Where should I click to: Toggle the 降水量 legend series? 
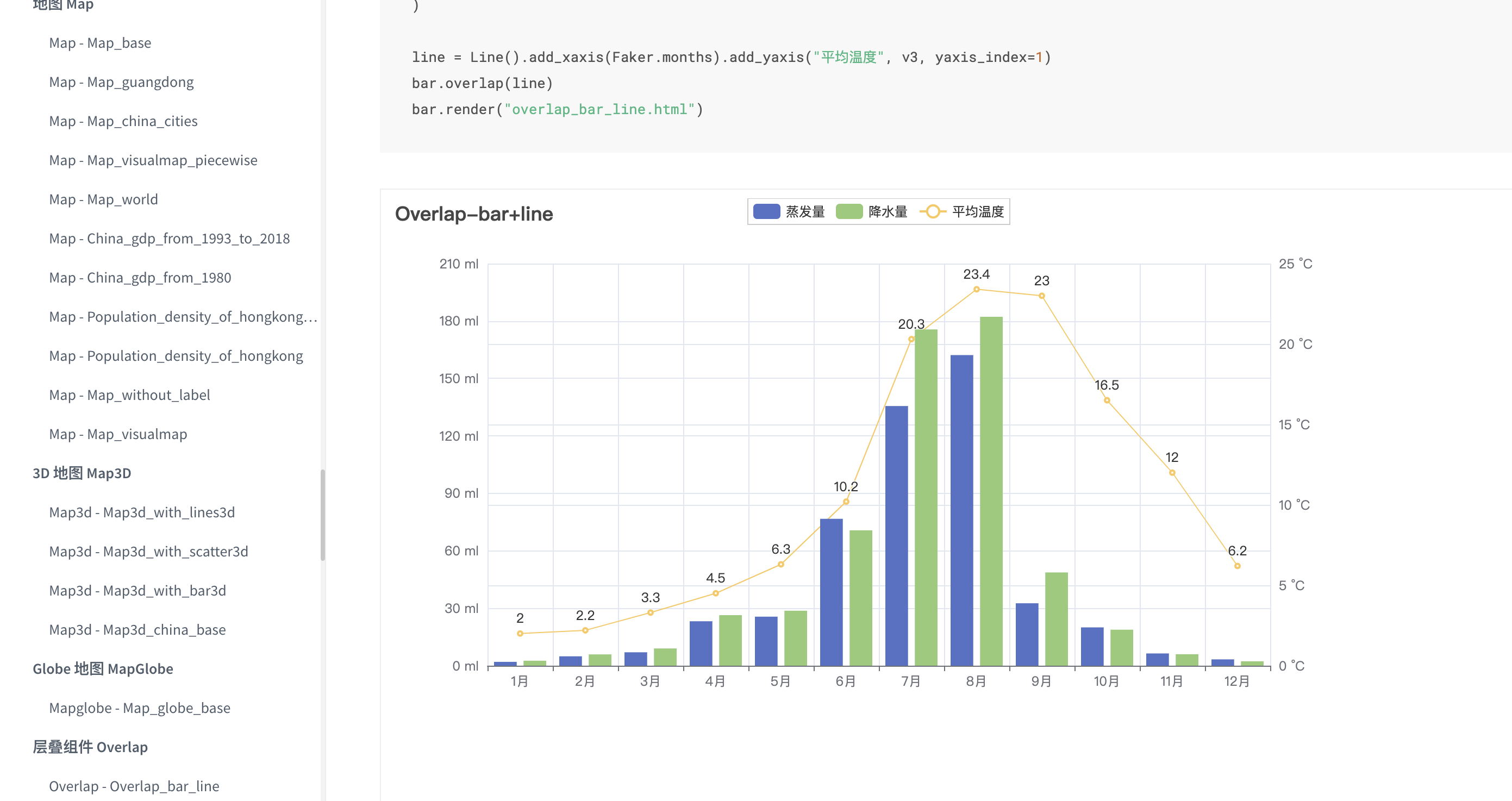(888, 212)
